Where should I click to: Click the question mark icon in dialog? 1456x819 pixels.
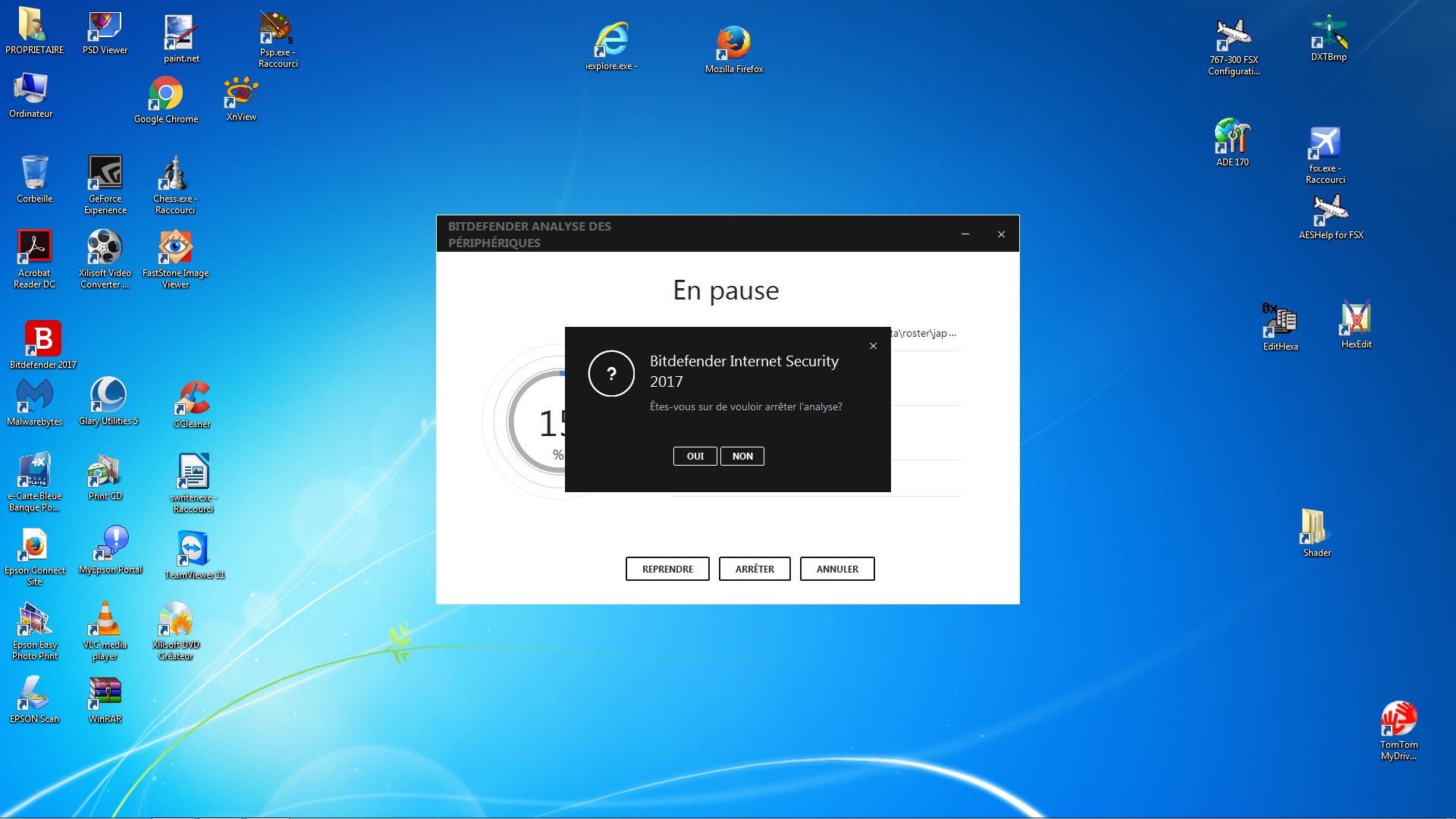pos(611,373)
